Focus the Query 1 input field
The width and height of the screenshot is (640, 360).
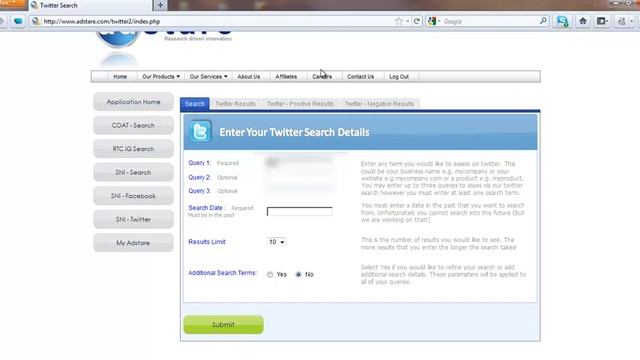pyautogui.click(x=300, y=162)
